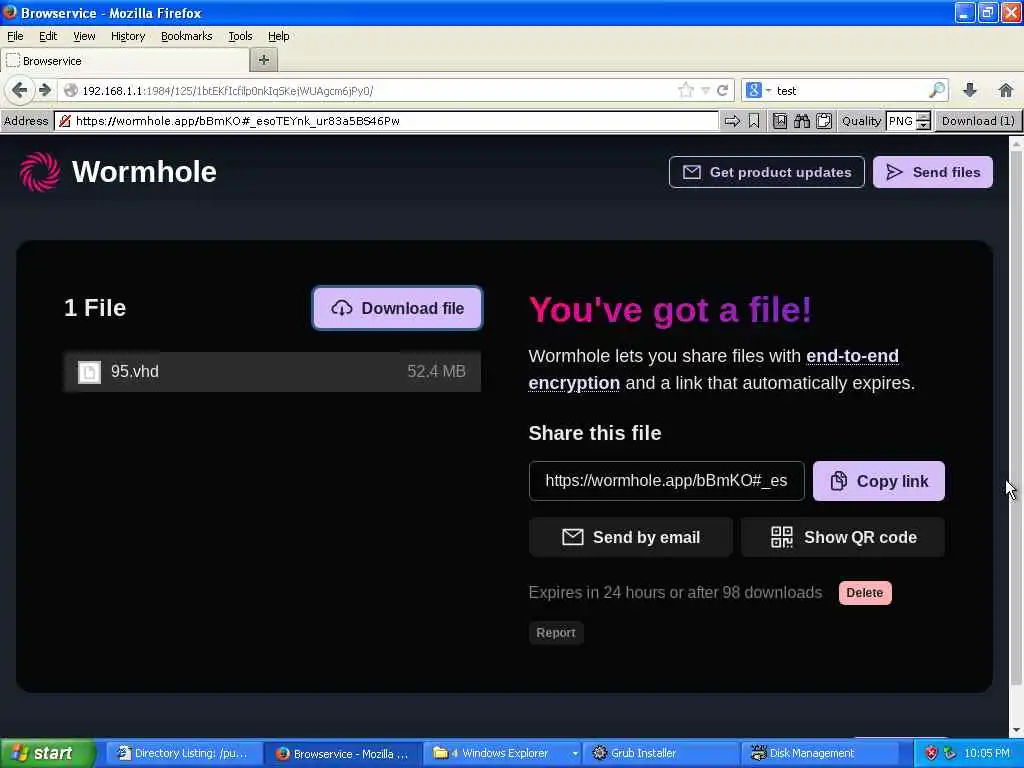Click the Send files button

[x=933, y=172]
